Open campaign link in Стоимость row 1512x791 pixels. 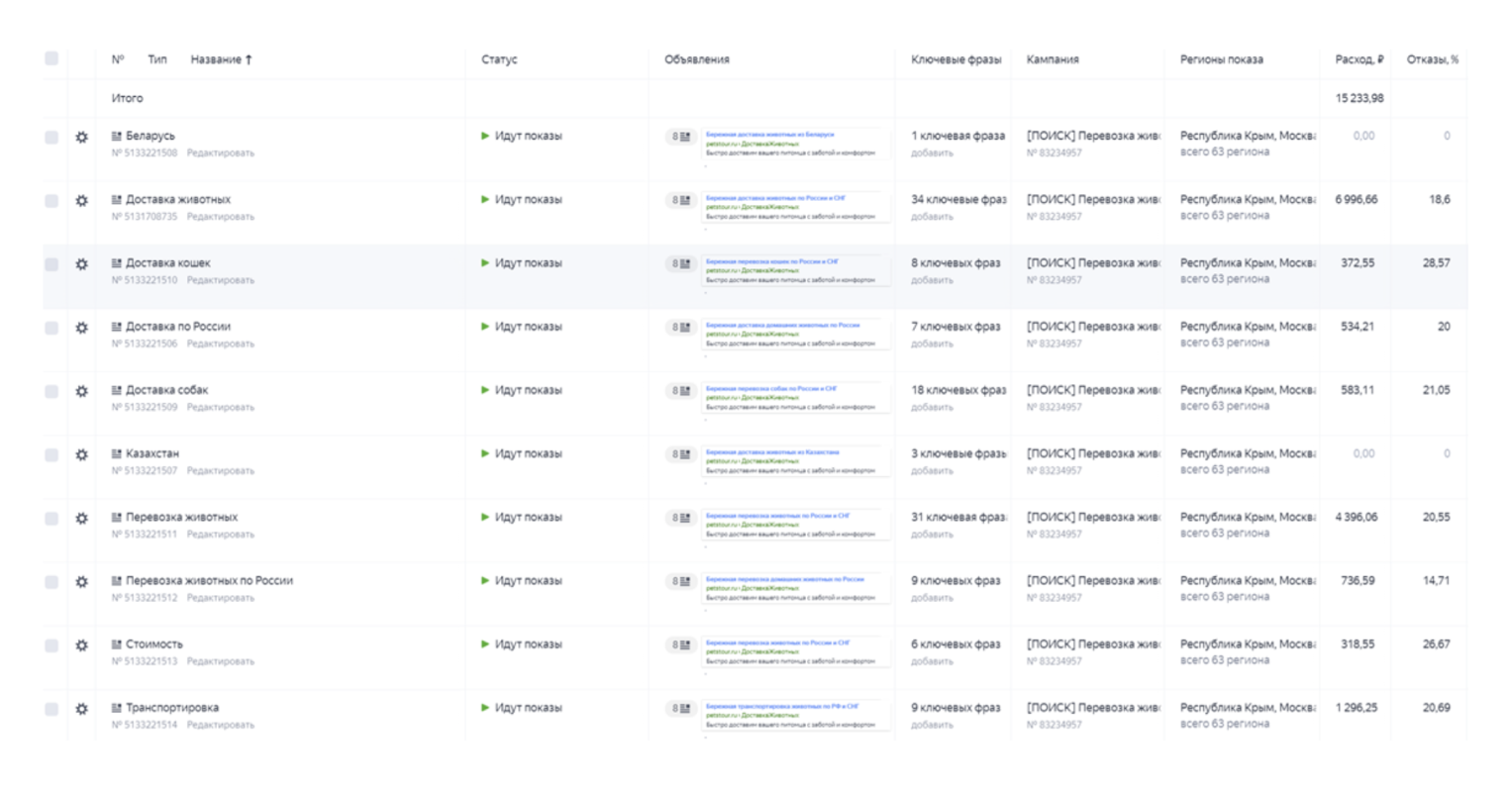1092,644
